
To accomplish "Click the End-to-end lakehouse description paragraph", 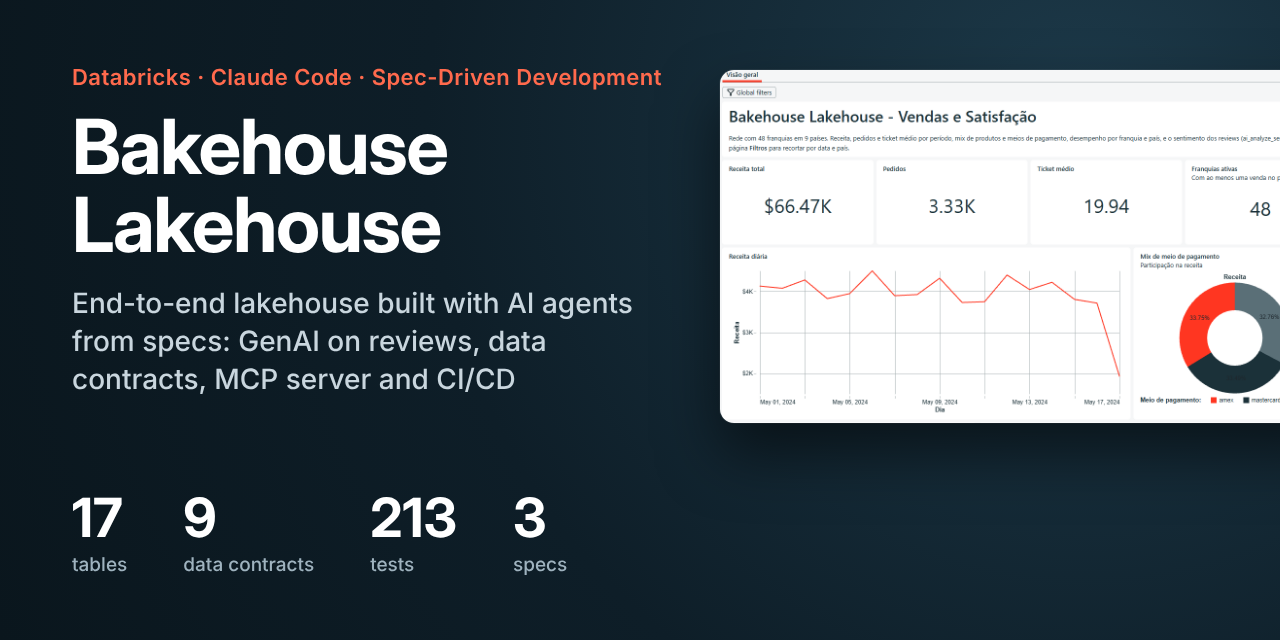I will click(352, 341).
